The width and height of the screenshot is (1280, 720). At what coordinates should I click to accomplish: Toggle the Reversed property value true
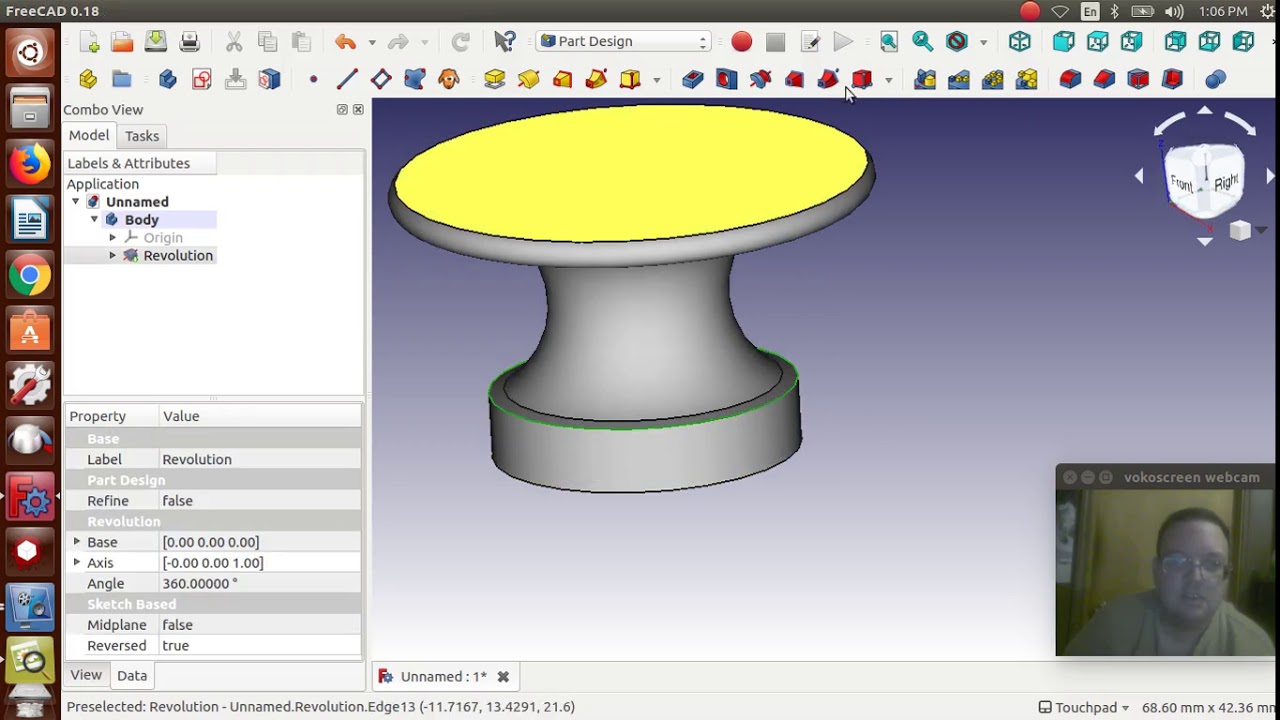(x=260, y=646)
